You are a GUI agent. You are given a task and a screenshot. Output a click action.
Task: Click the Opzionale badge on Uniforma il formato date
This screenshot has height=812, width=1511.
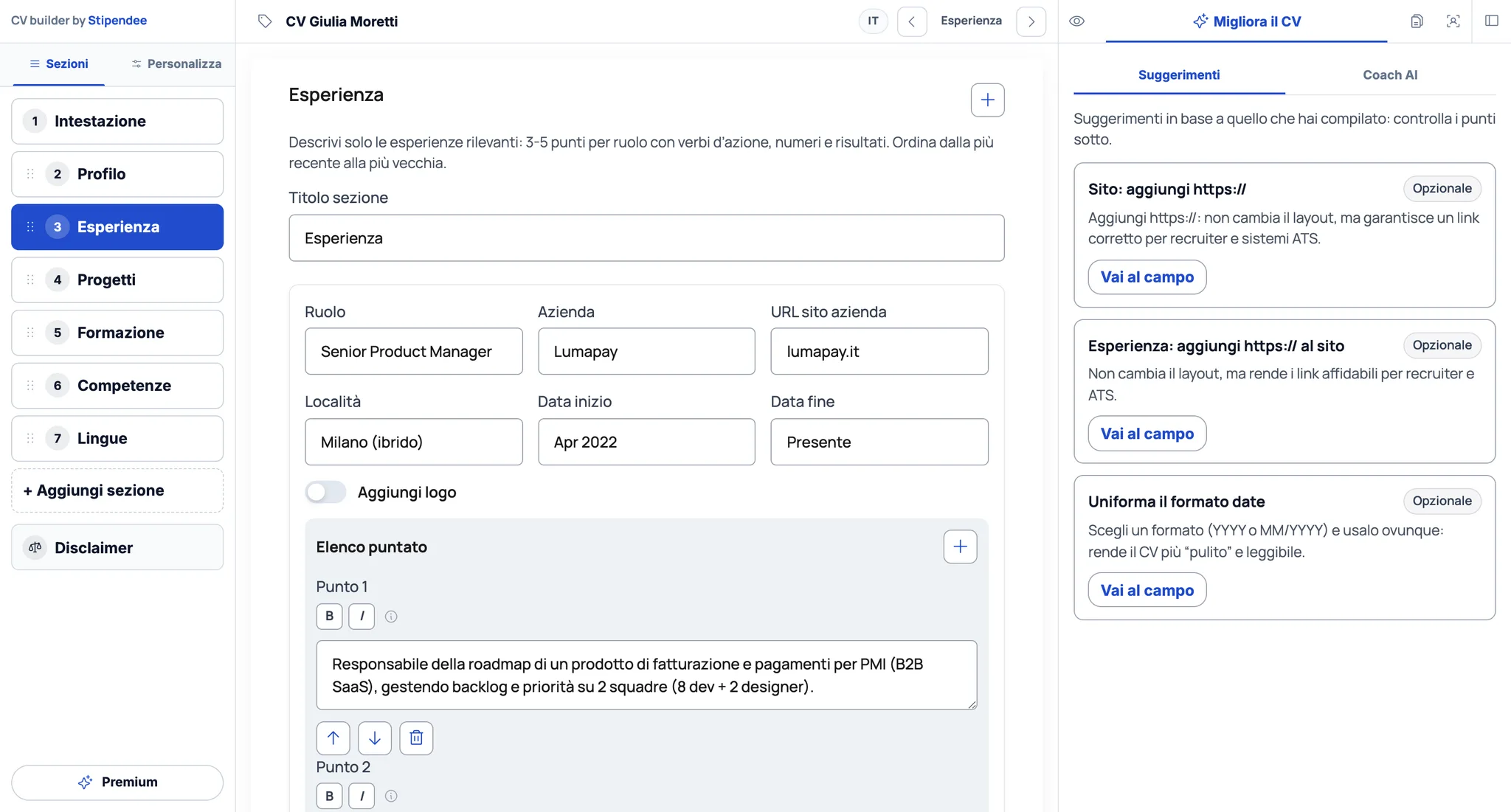pos(1442,502)
